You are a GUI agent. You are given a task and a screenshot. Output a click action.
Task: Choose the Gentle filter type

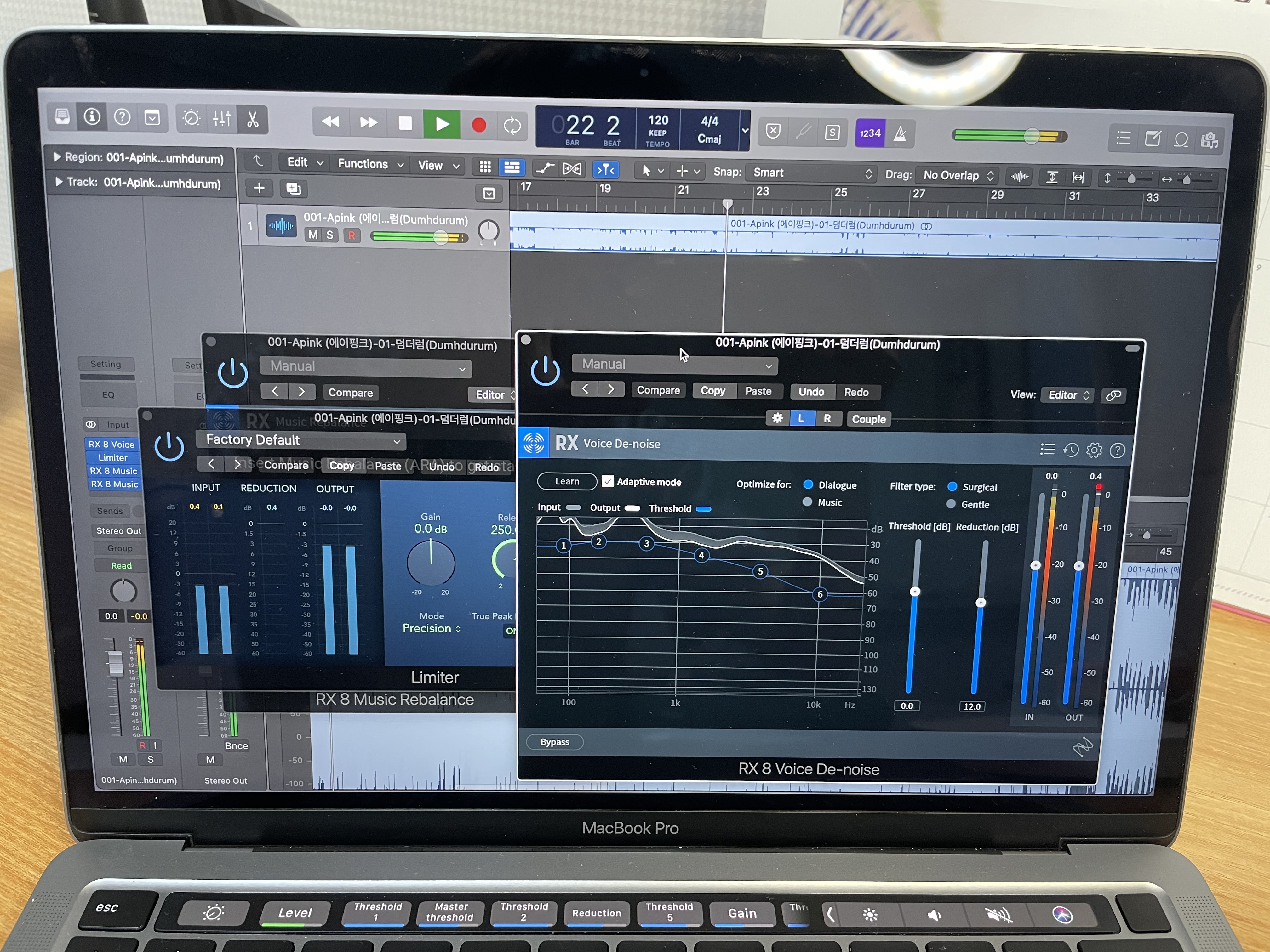click(951, 504)
